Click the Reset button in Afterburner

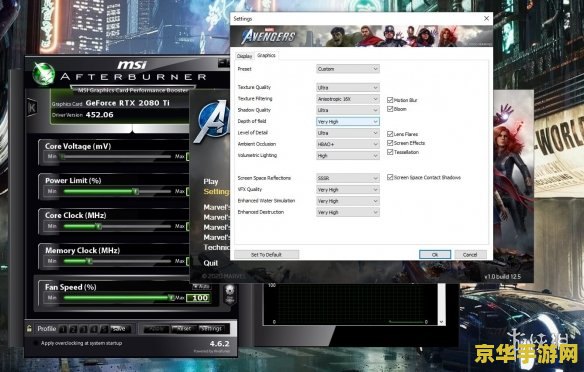click(184, 329)
